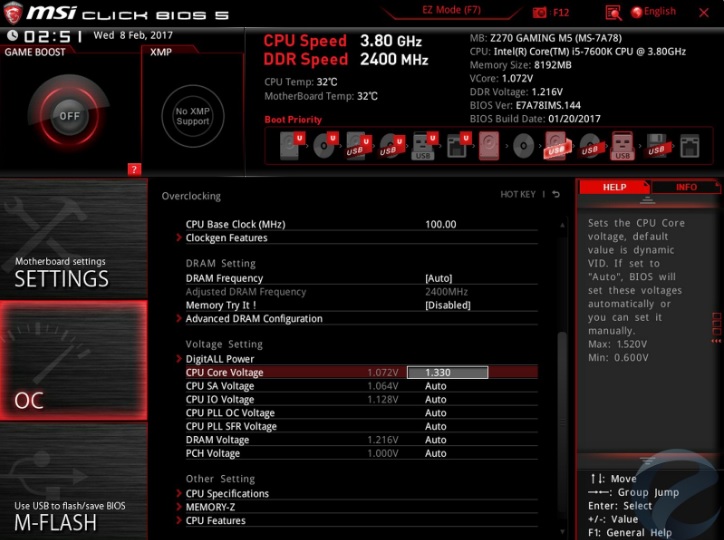
Task: Open the SETTINGS motherboard settings section
Action: click(x=74, y=239)
